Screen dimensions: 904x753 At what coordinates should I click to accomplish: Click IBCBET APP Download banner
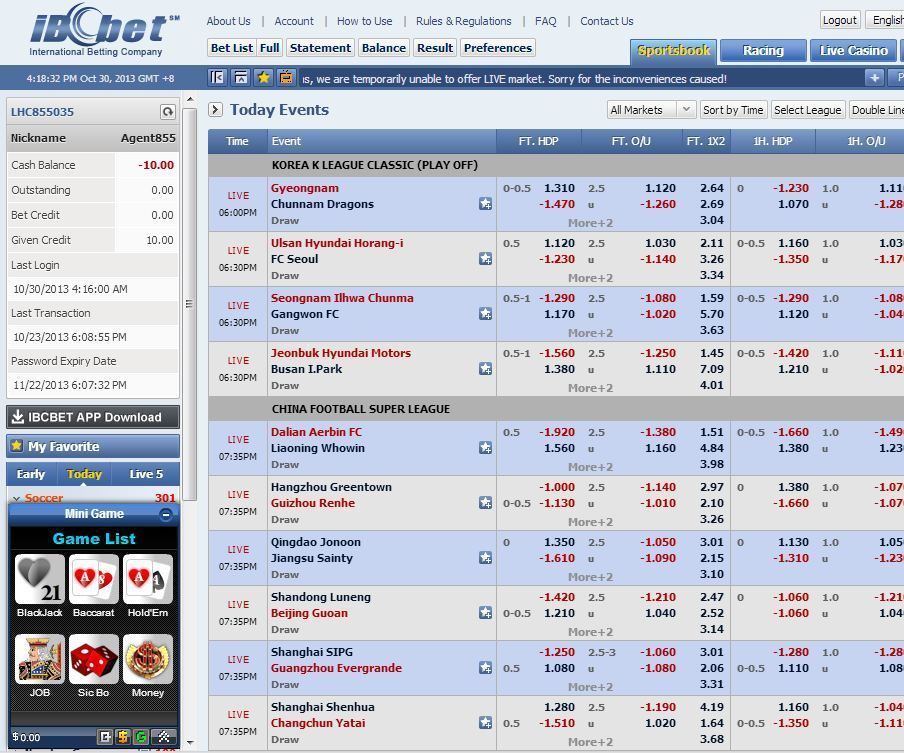[x=93, y=417]
